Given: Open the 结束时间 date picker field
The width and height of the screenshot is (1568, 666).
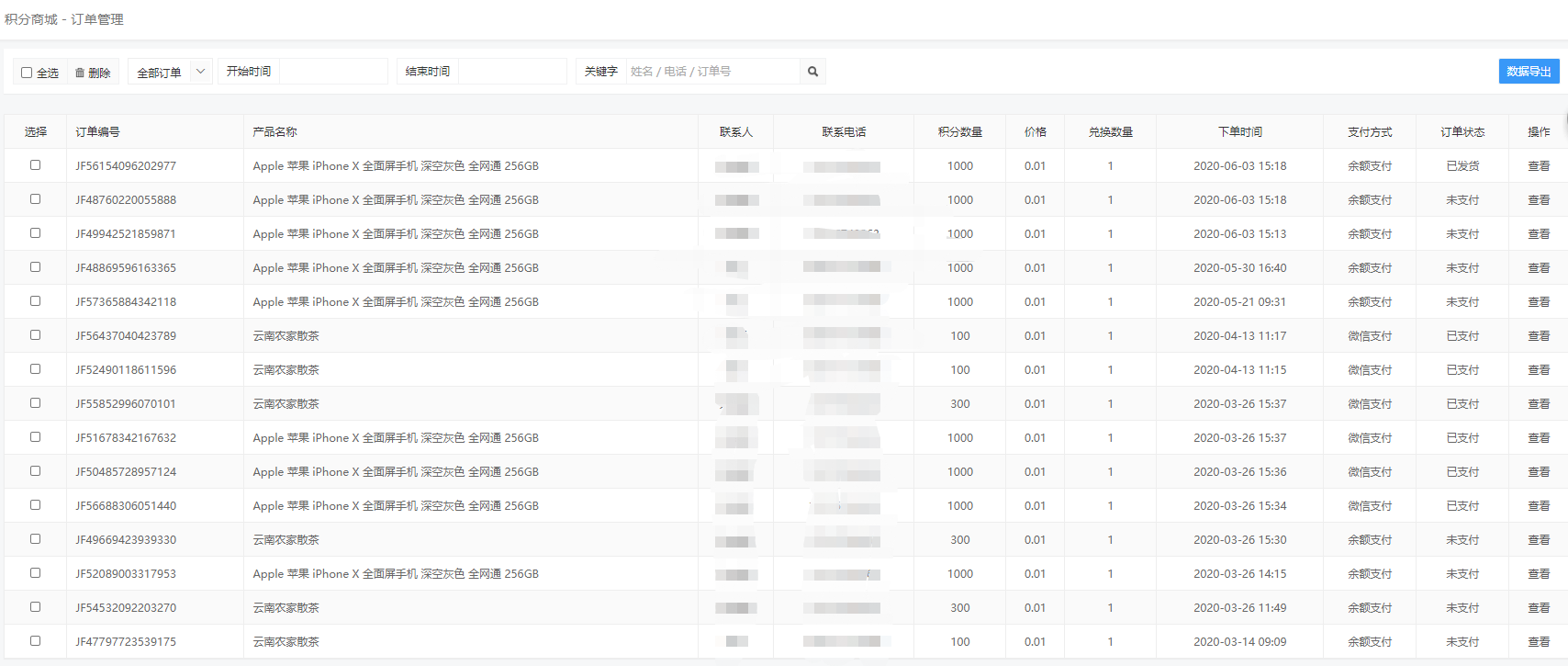Looking at the screenshot, I should click(511, 72).
